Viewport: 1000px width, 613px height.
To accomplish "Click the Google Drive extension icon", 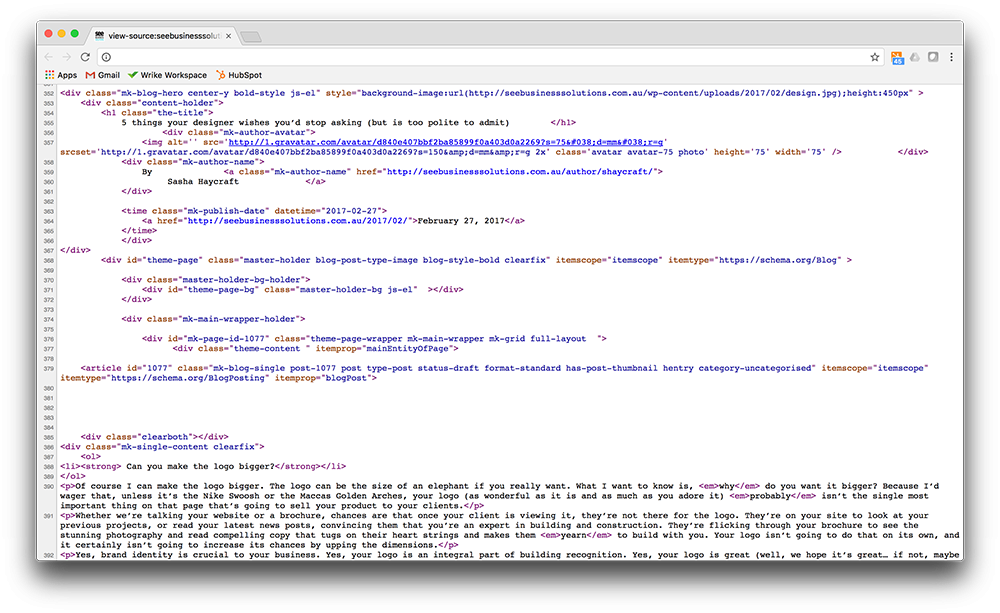I will coord(915,57).
